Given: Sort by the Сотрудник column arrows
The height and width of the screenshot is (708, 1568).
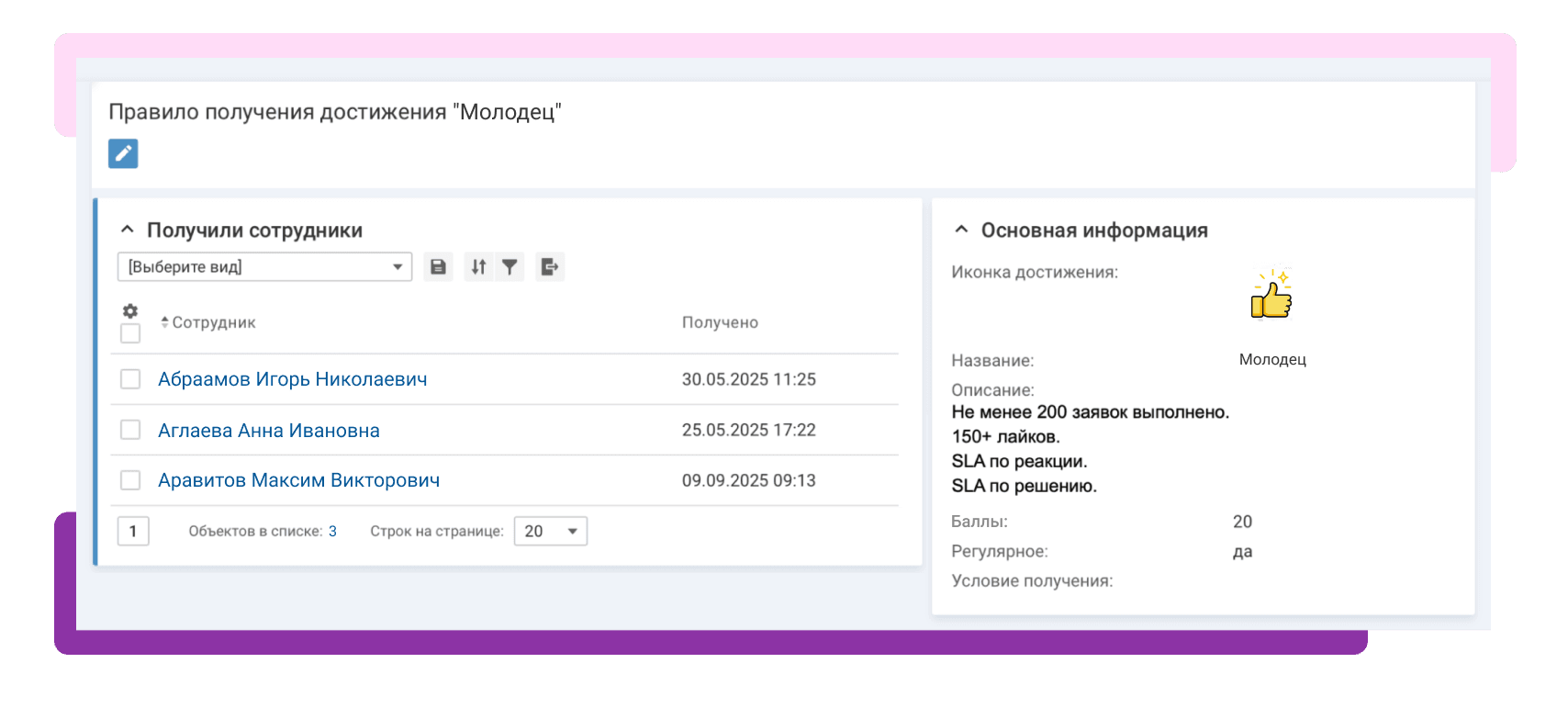Looking at the screenshot, I should [164, 322].
